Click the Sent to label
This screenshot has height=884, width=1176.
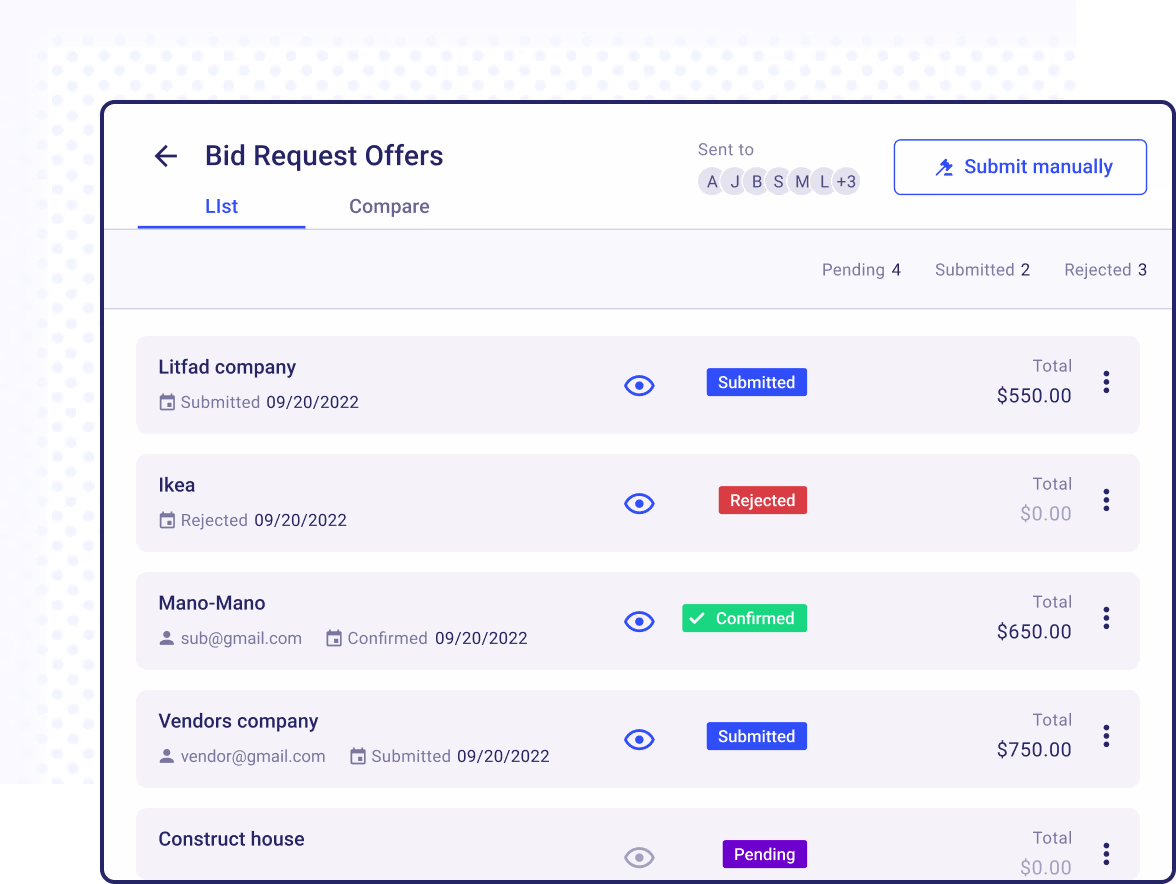726,149
